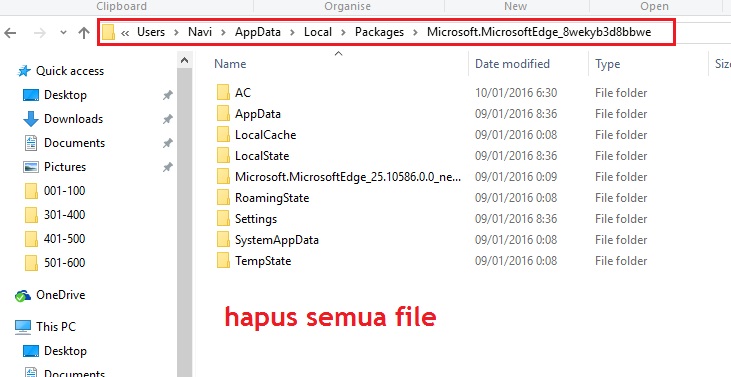Select the Settings folder icon
Image resolution: width=731 pixels, height=377 pixels.
223,219
